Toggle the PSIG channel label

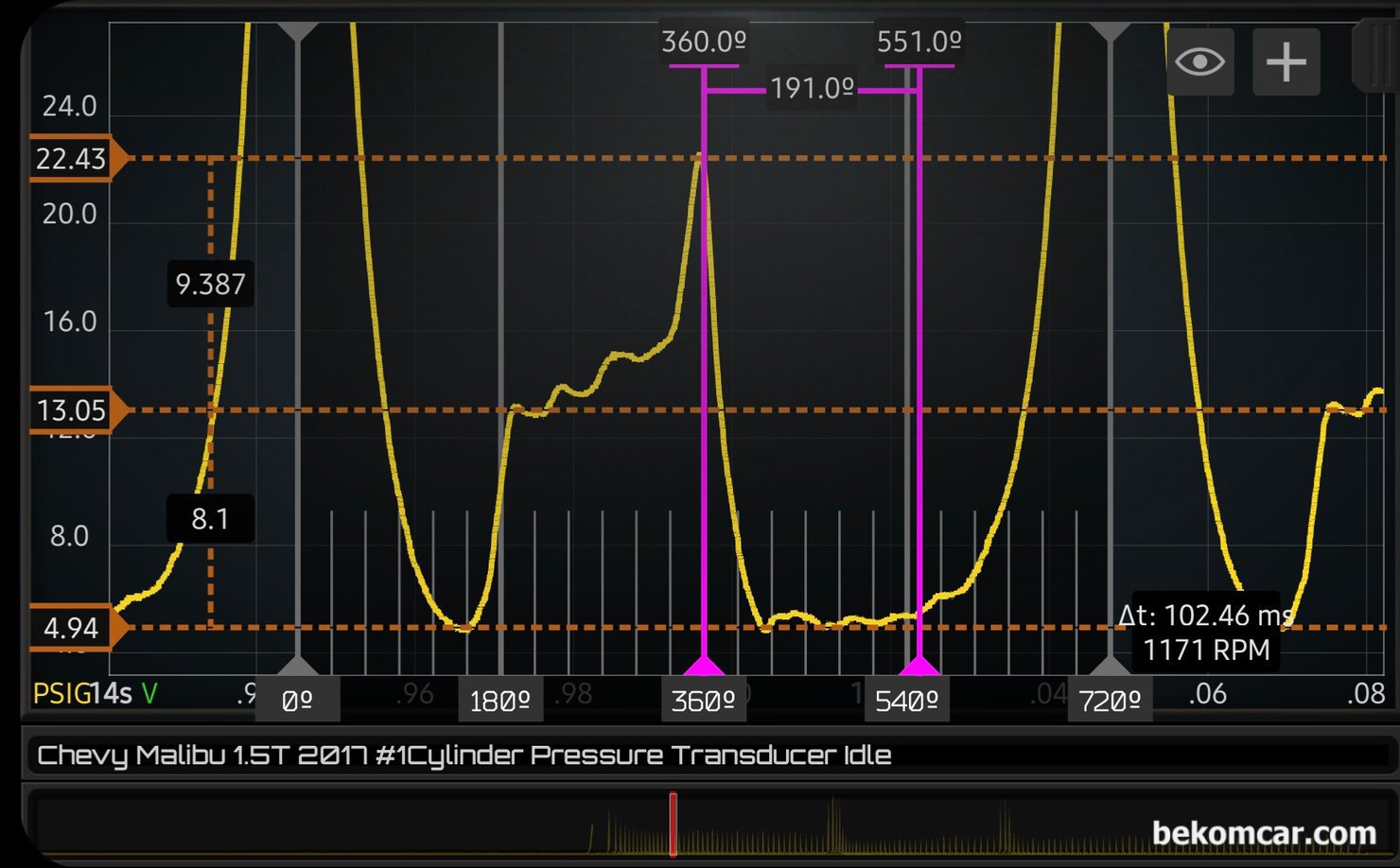(x=61, y=694)
